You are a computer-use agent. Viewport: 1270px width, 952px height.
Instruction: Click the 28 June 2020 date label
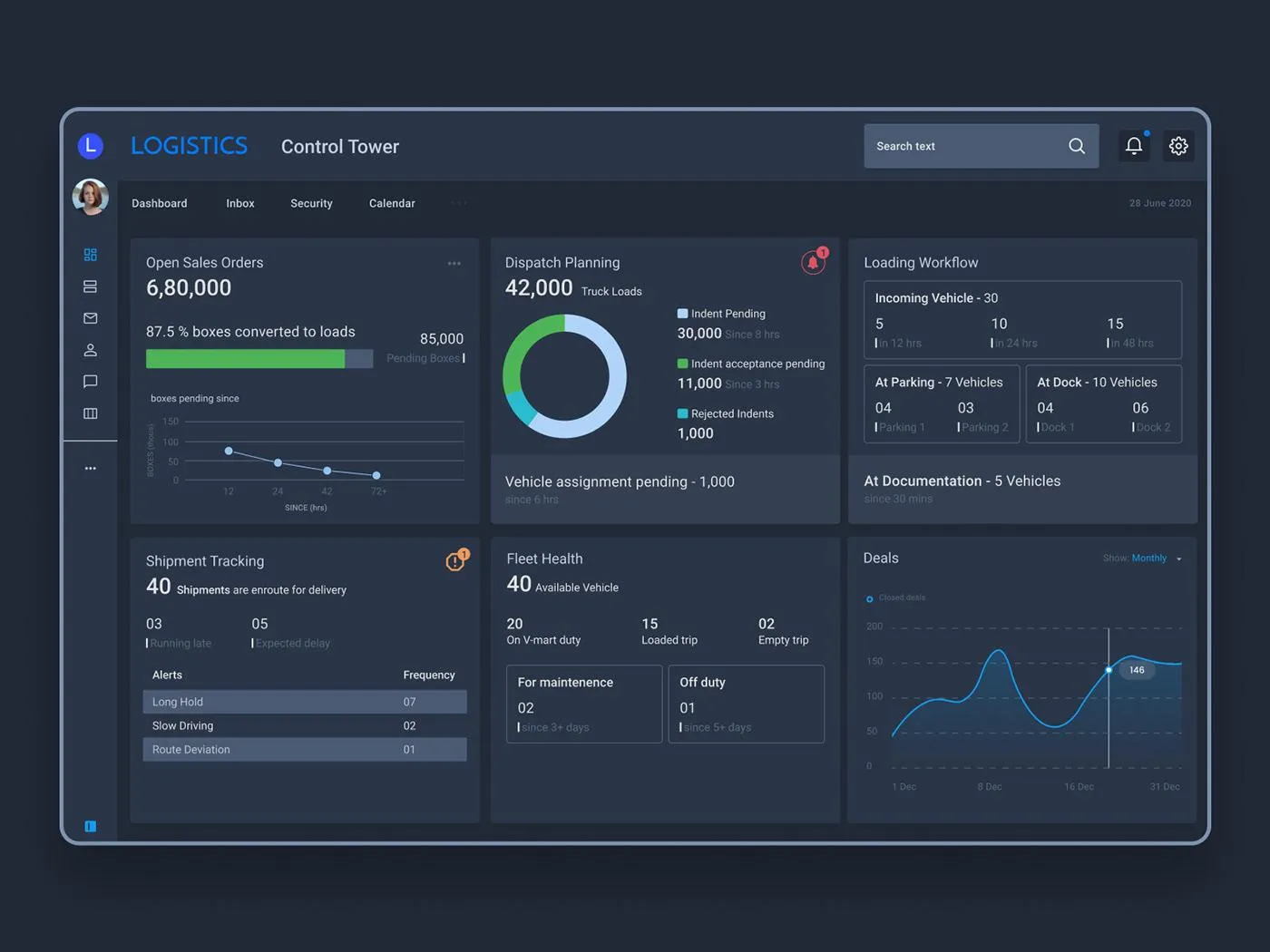(x=1160, y=203)
